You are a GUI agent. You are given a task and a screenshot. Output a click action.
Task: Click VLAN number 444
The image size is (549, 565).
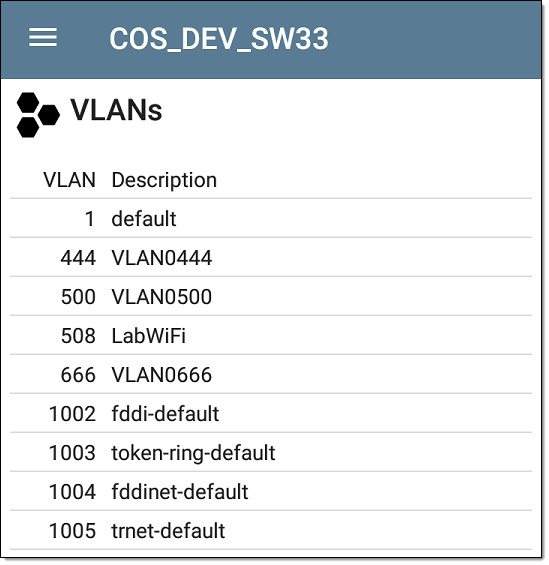[x=78, y=258]
